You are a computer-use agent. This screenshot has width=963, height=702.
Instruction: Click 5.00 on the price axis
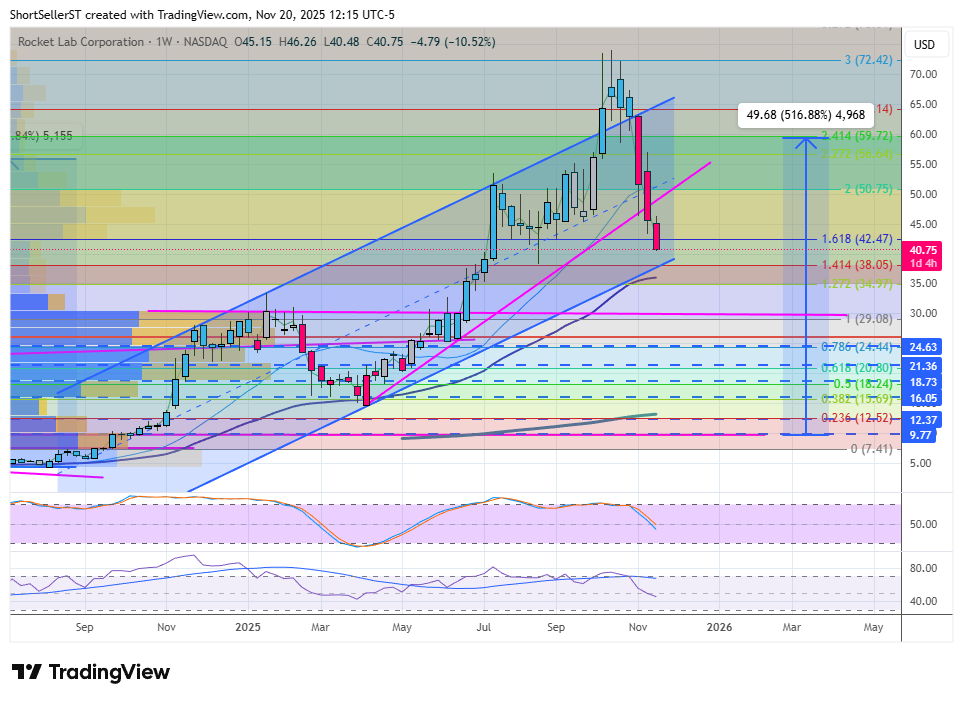[x=921, y=463]
